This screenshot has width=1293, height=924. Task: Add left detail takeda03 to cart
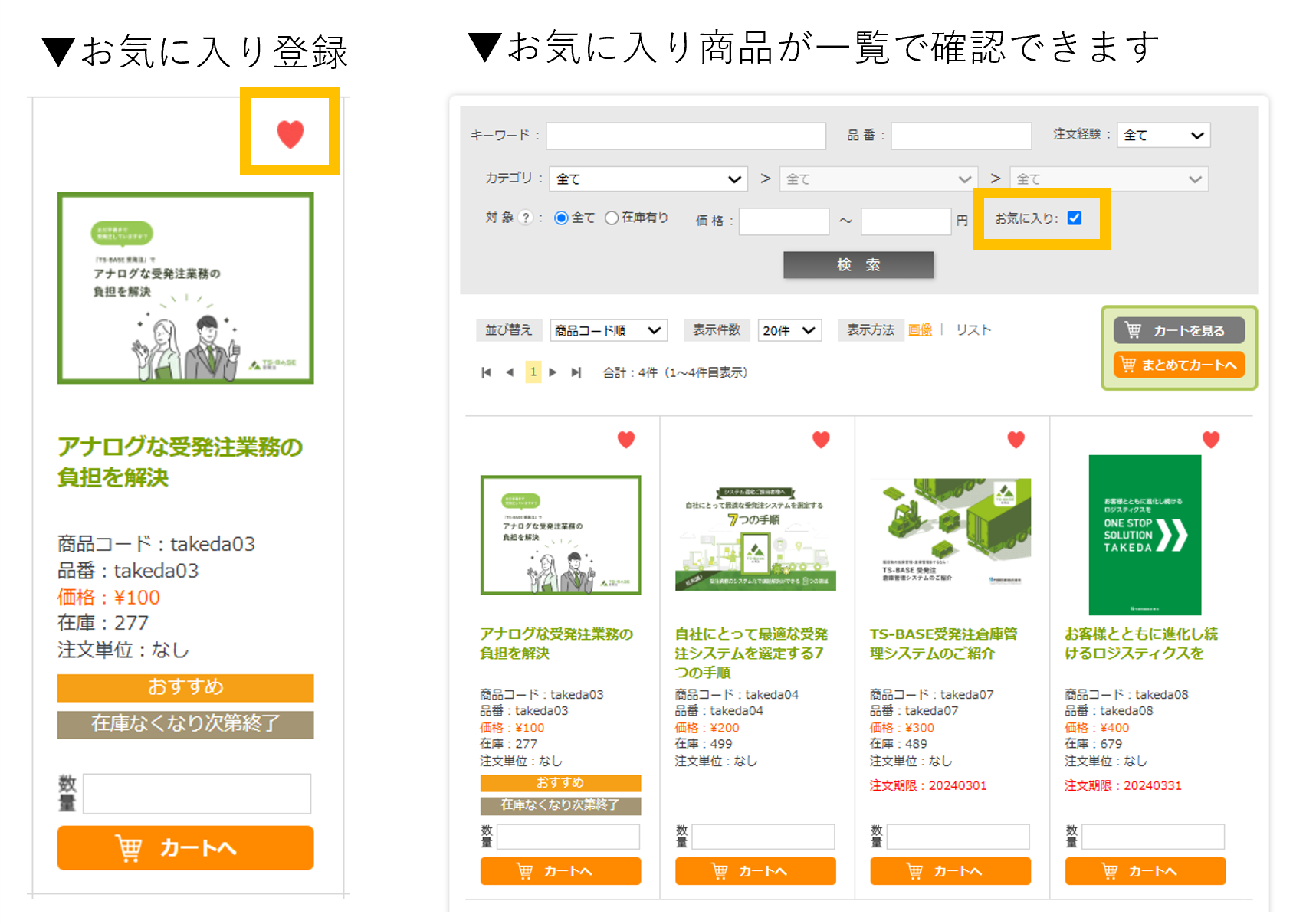tap(185, 847)
